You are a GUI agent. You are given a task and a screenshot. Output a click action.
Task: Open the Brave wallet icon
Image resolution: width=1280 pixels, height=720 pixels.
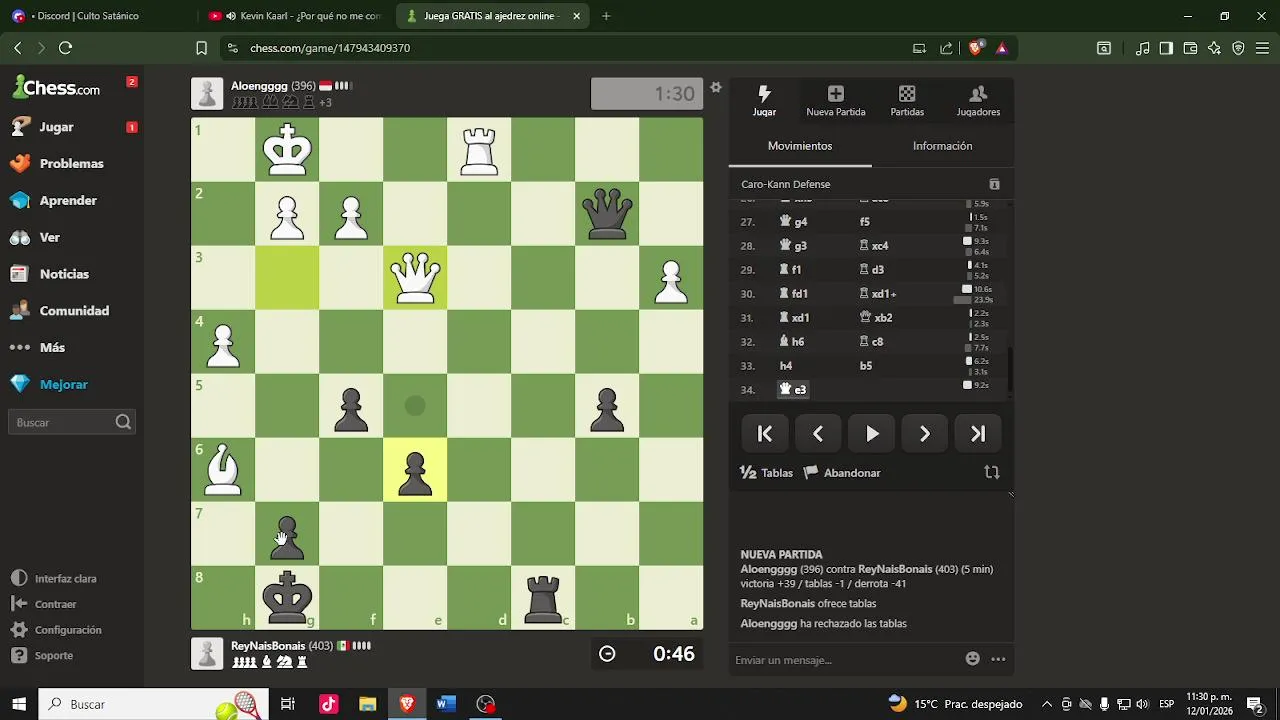click(x=1190, y=48)
